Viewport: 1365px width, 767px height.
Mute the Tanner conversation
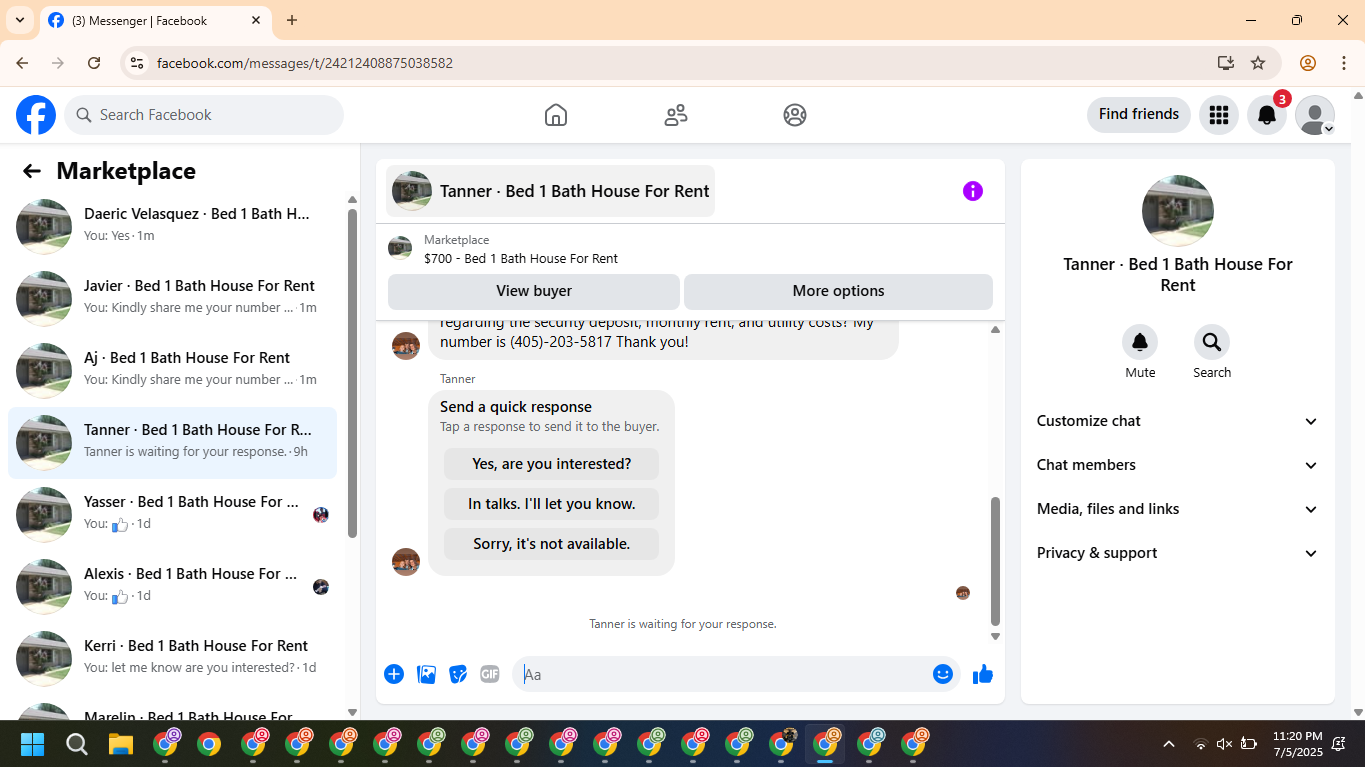(1140, 343)
